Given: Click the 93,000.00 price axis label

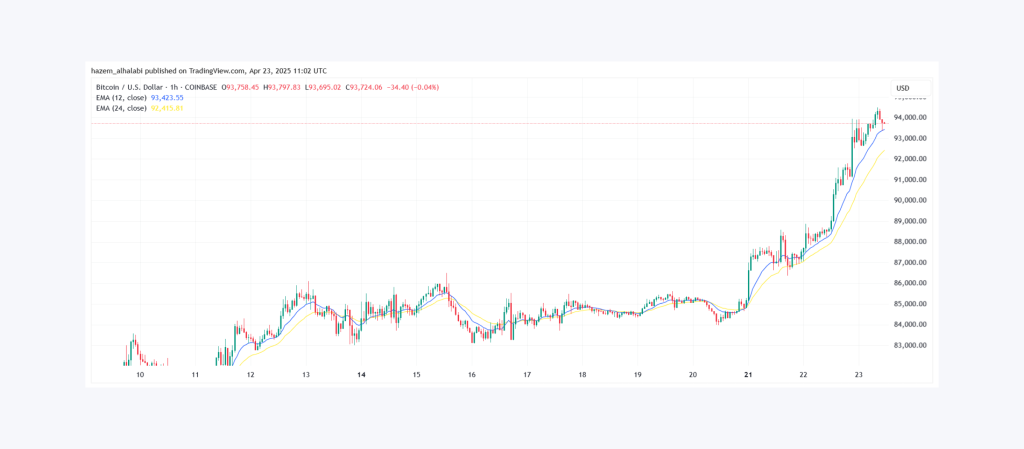Looking at the screenshot, I should point(909,138).
